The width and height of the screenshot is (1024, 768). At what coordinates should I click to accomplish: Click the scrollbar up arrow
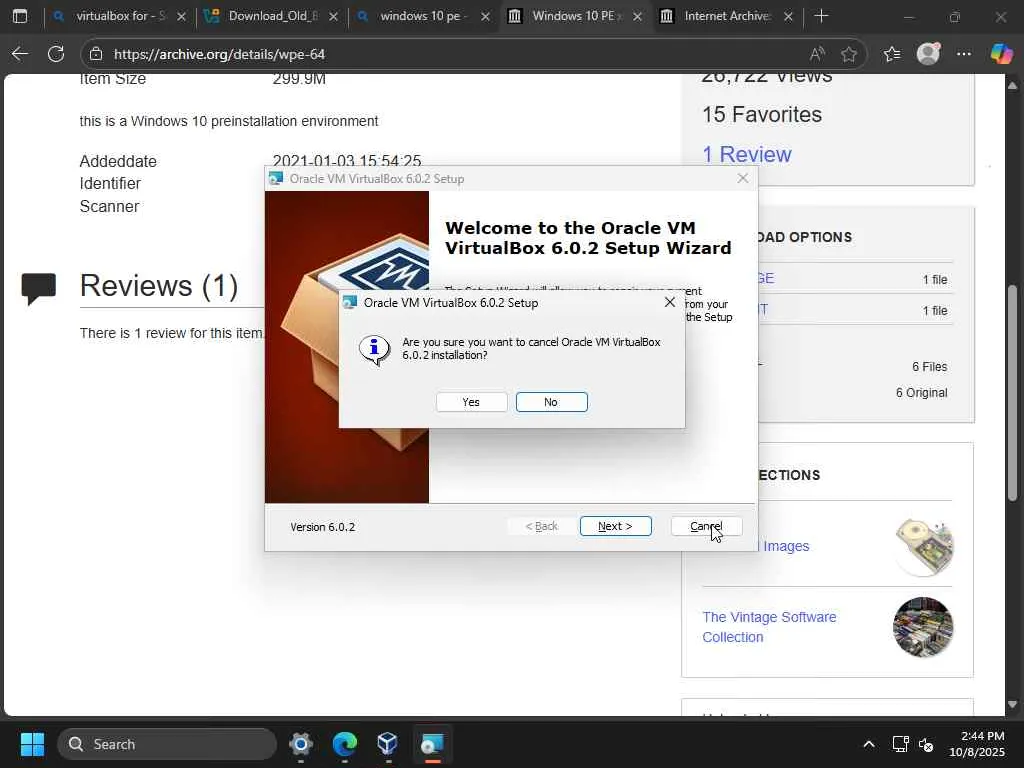1012,86
